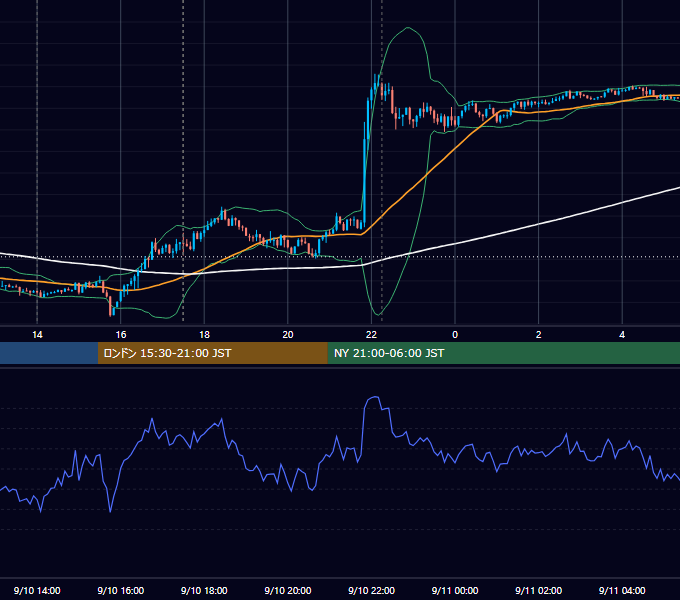
Task: Click the price-chart hour label 18
Action: (x=204, y=335)
